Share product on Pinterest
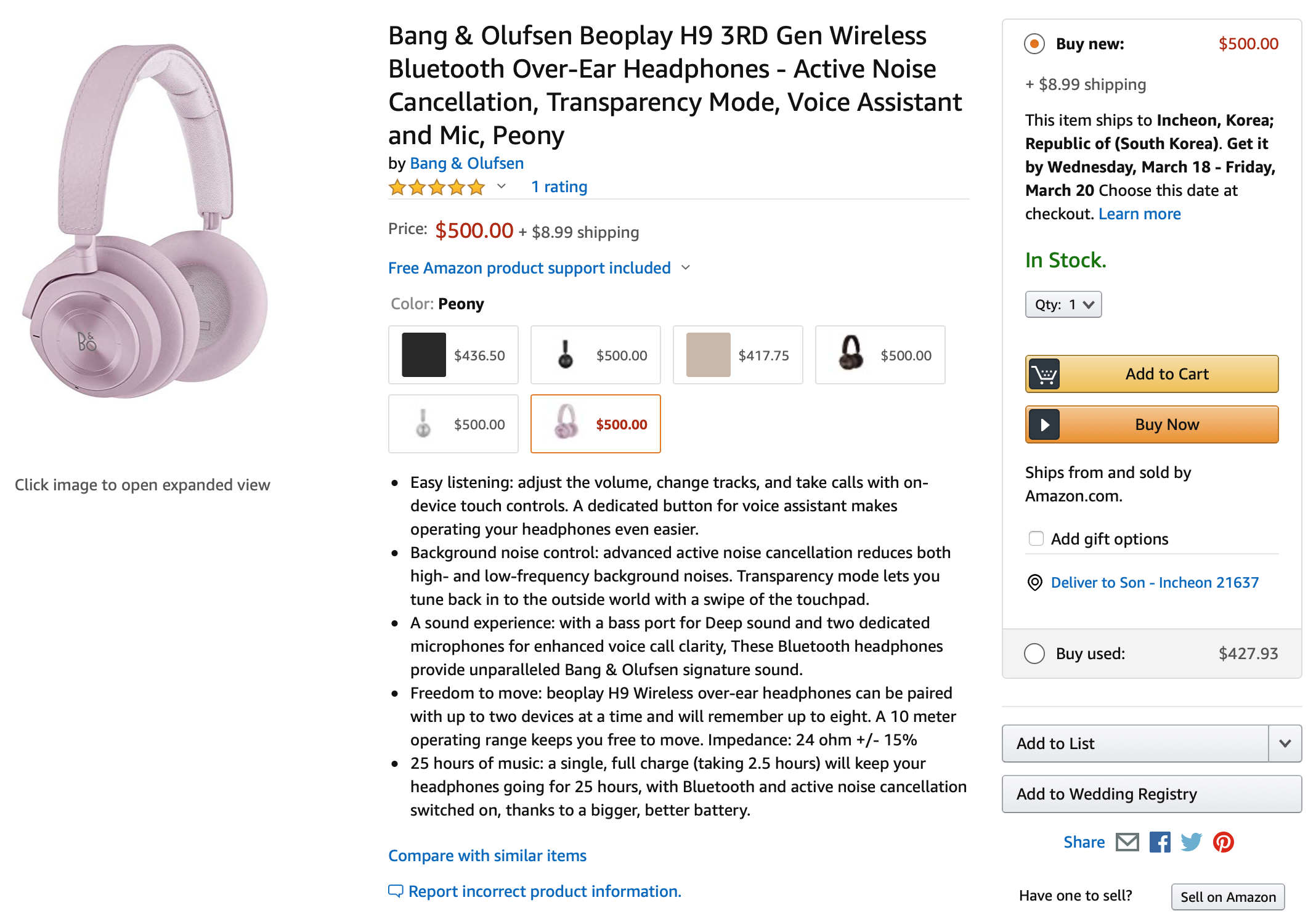Viewport: 1316px width, 924px height. pyautogui.click(x=1223, y=841)
